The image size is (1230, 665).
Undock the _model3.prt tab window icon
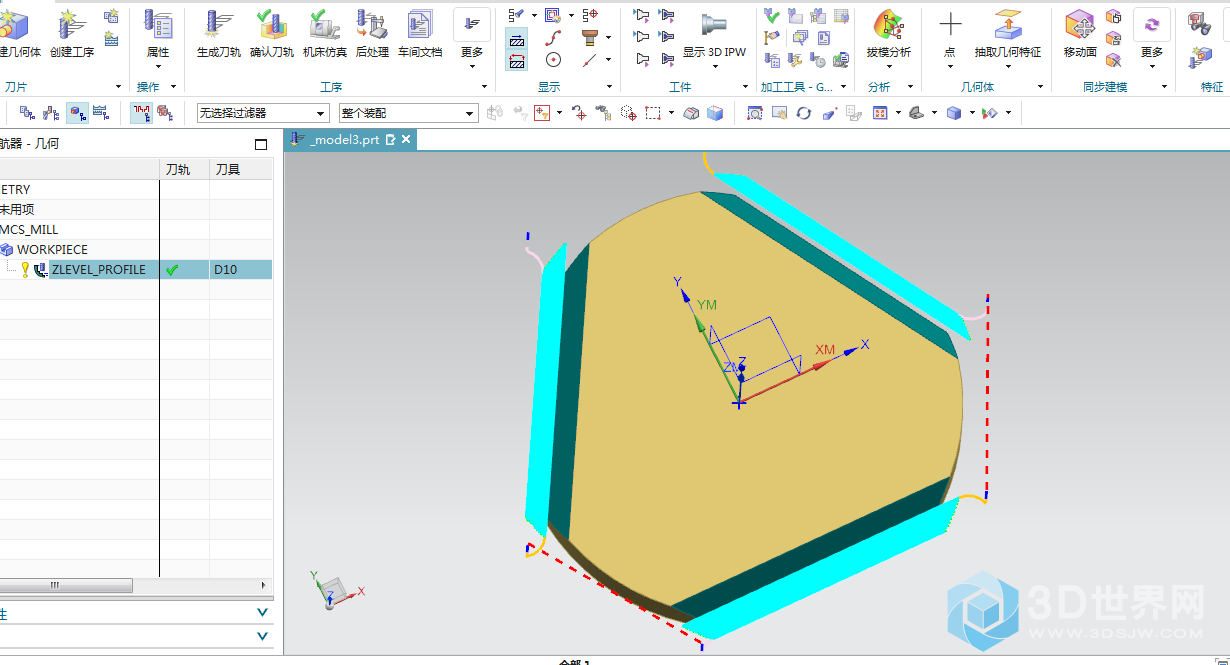point(391,140)
